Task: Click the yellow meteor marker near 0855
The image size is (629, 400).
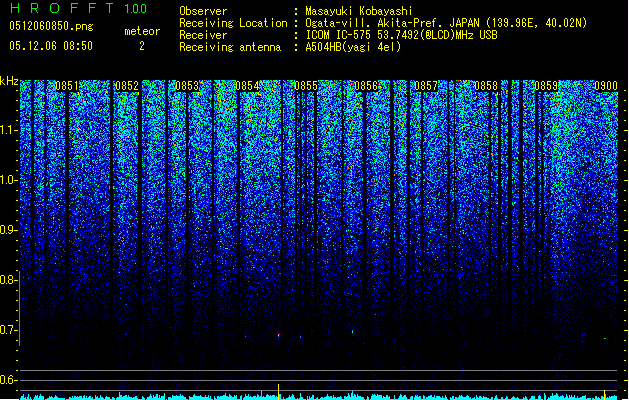Action: [278, 392]
